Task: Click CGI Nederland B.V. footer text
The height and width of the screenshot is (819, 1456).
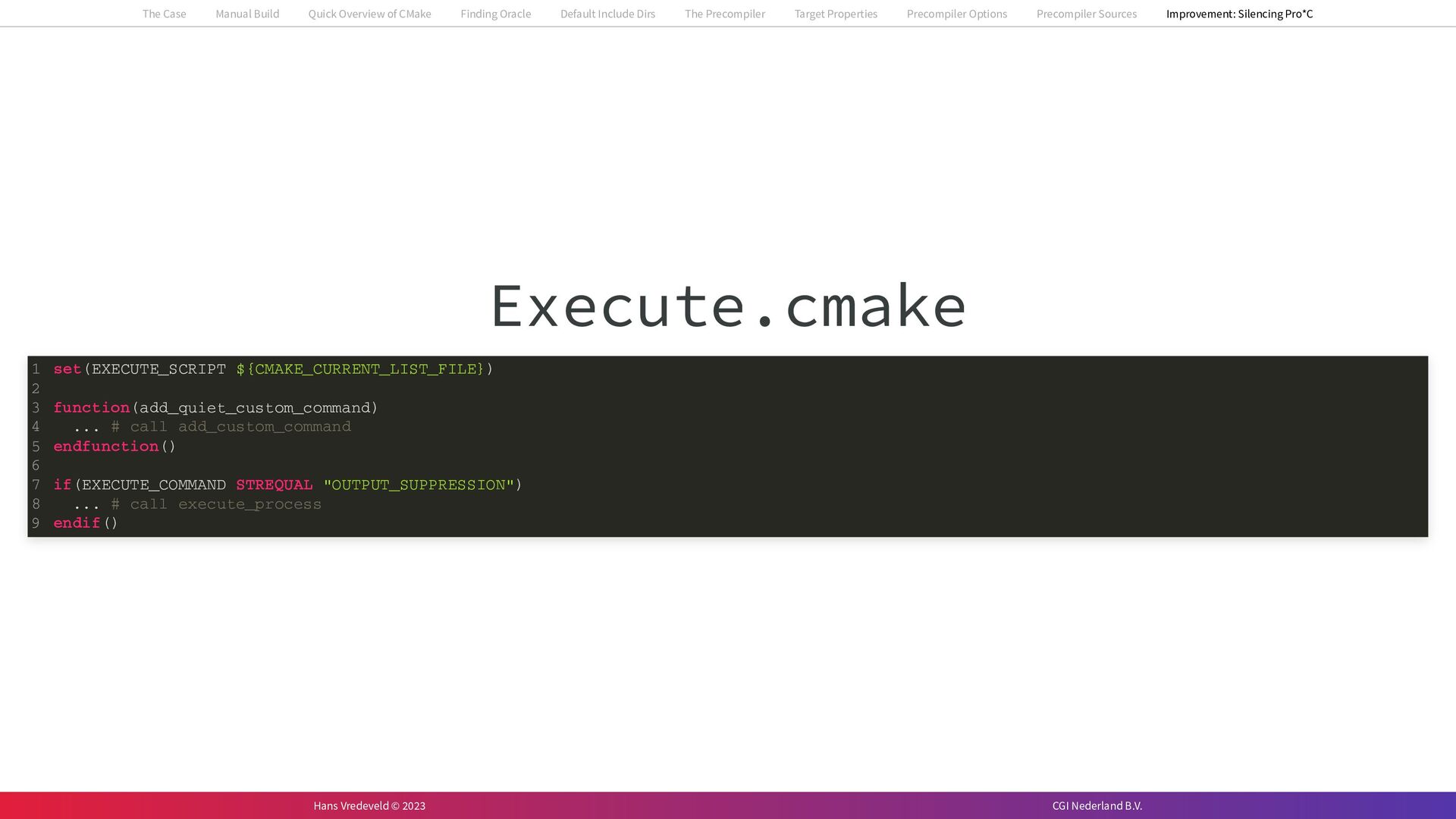Action: click(1097, 805)
